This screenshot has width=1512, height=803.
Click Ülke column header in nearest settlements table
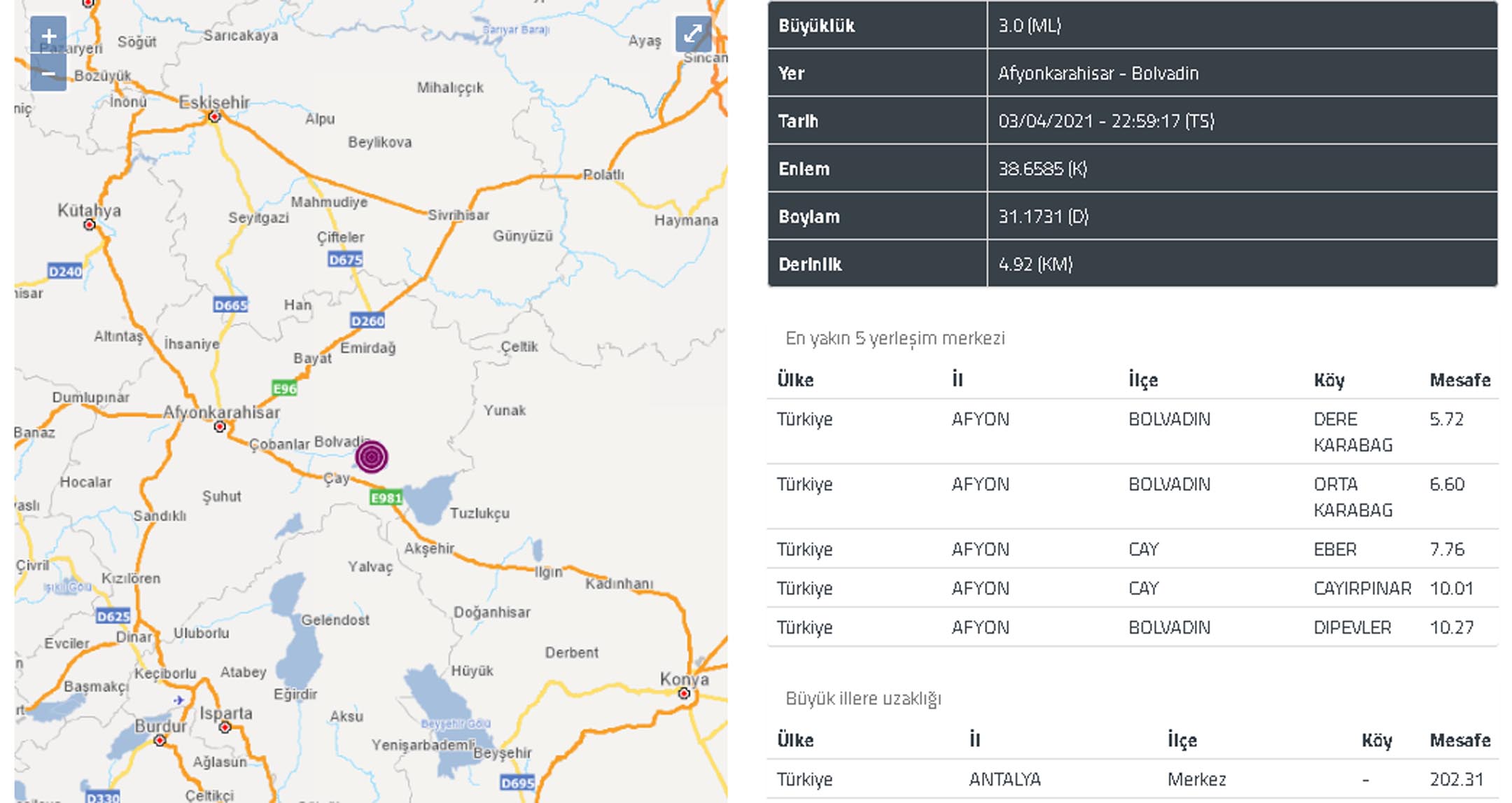tap(795, 380)
